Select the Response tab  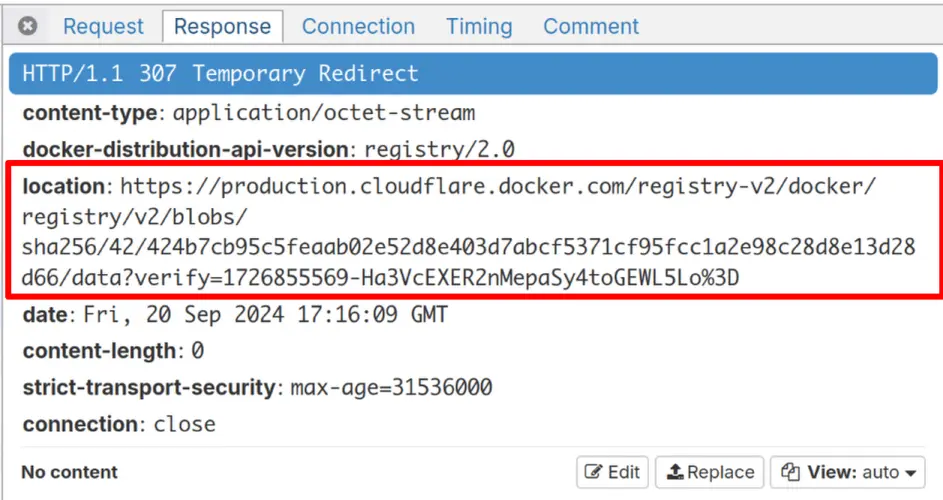coord(223,26)
